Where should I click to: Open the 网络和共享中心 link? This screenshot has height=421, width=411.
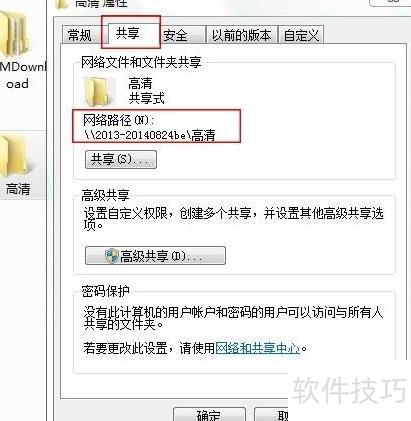click(258, 348)
